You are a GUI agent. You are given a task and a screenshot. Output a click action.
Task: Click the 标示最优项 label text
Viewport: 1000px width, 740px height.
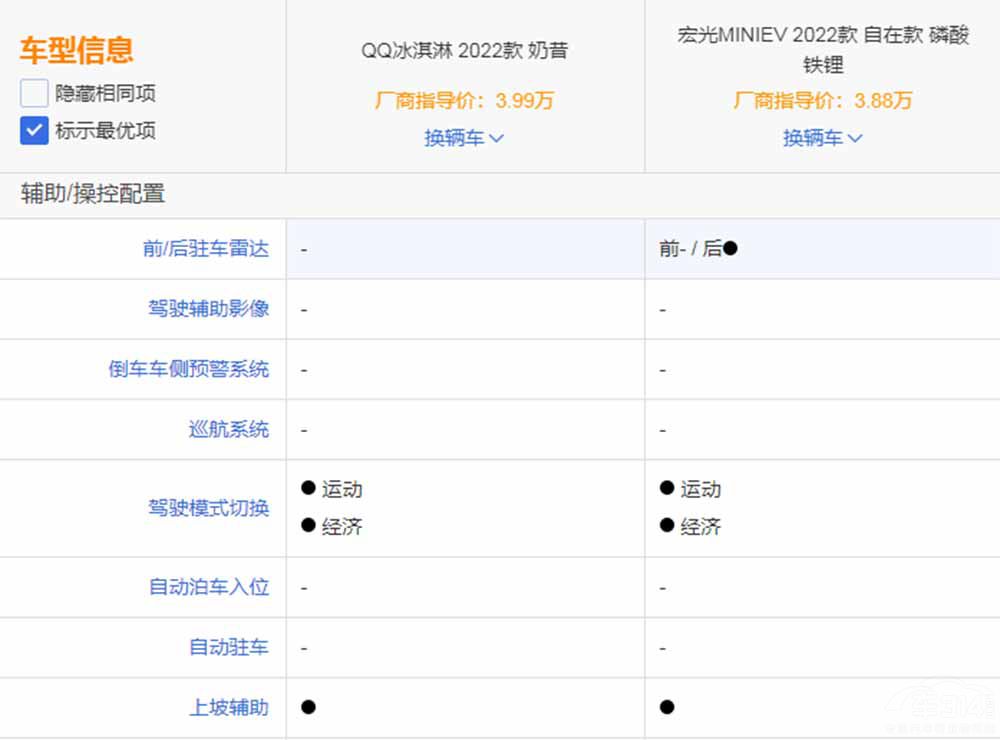tap(105, 131)
